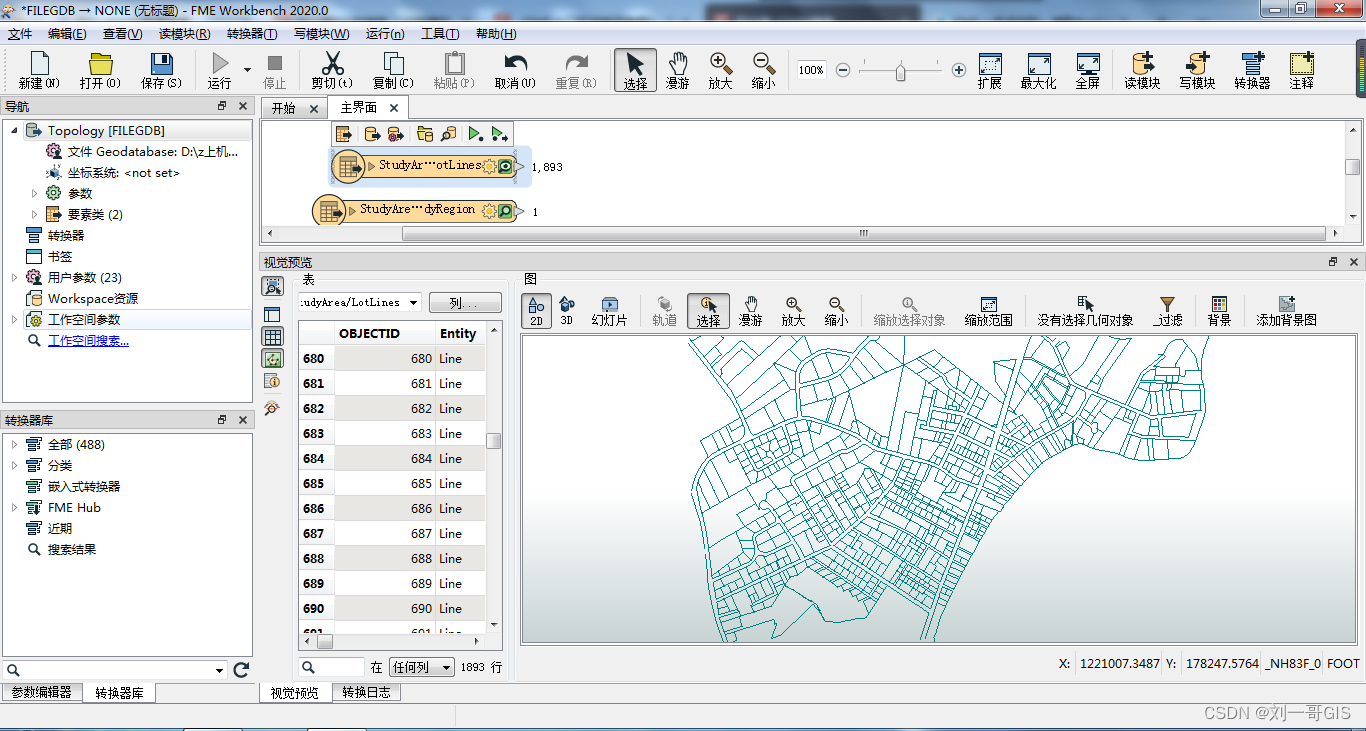Select the table row with OBJECTID 685
This screenshot has width=1366, height=731.
(392, 483)
